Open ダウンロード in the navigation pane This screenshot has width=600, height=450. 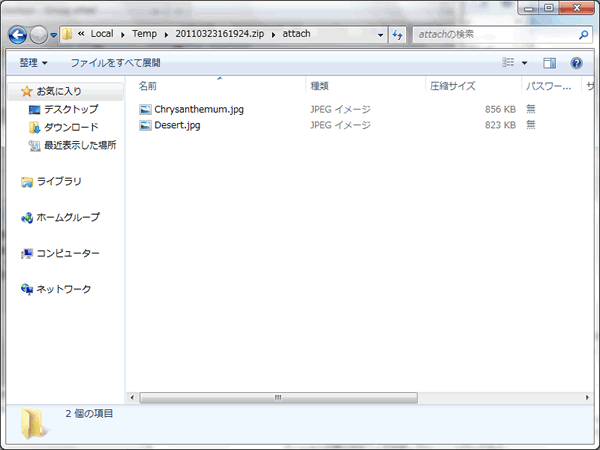point(70,127)
